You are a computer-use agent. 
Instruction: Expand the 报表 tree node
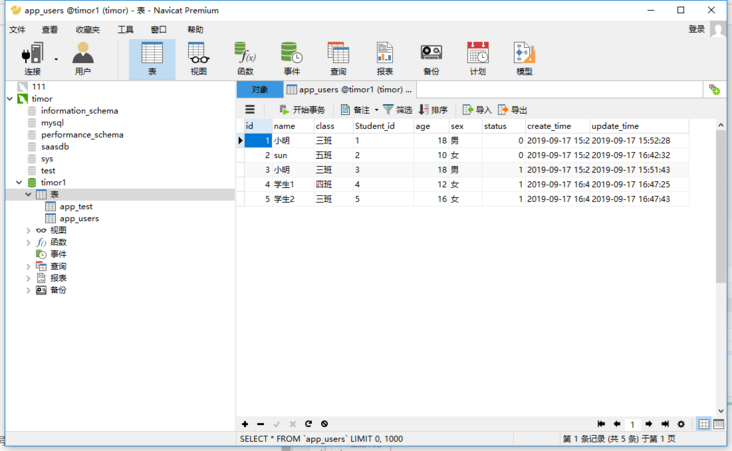28,278
